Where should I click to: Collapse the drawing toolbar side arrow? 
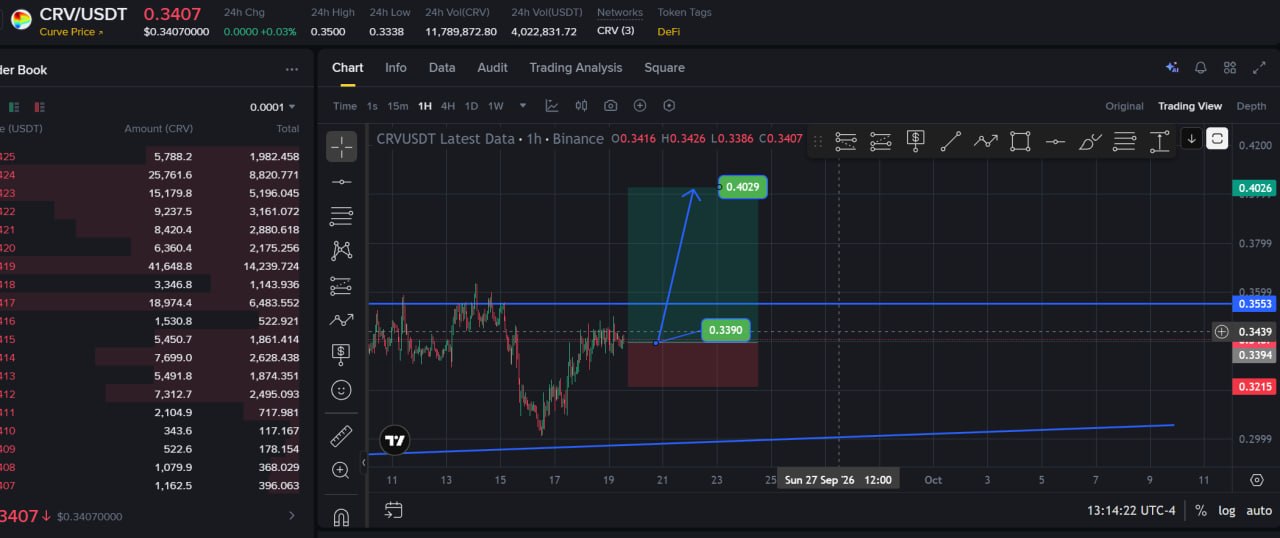tap(363, 462)
